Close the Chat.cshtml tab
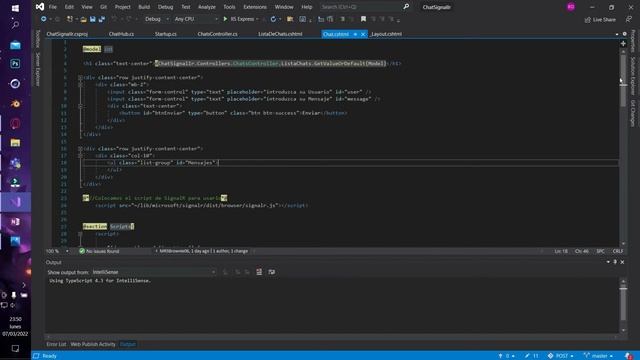This screenshot has height=360, width=640. pos(363,34)
